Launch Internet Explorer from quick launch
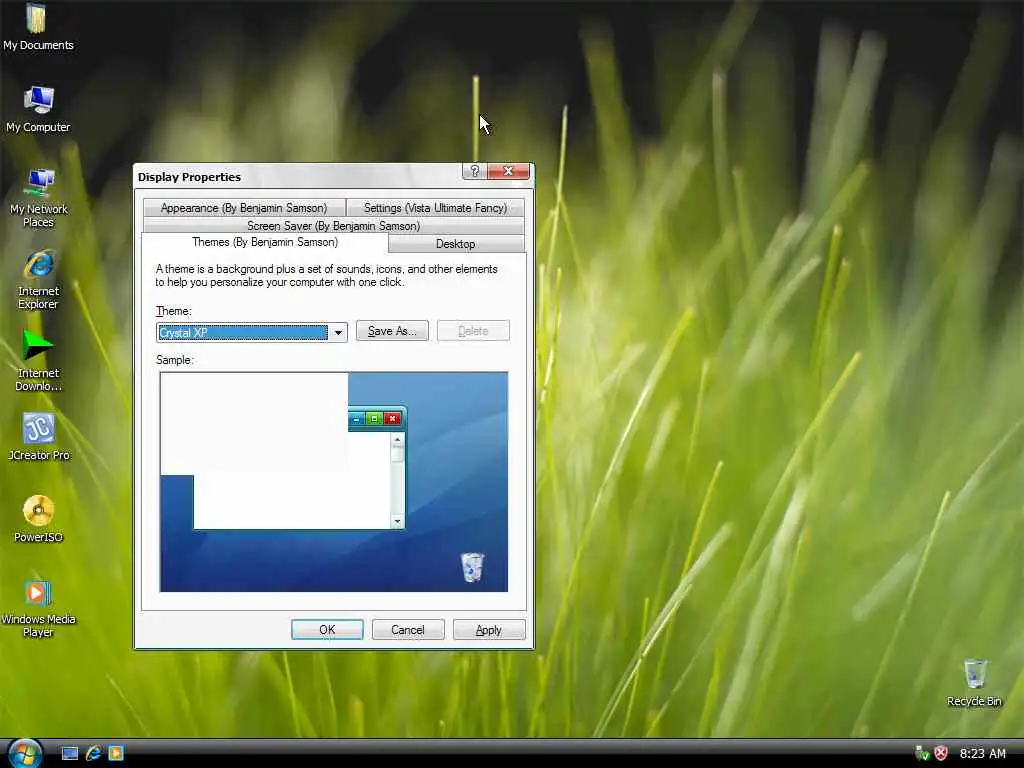The height and width of the screenshot is (768, 1024). point(93,753)
